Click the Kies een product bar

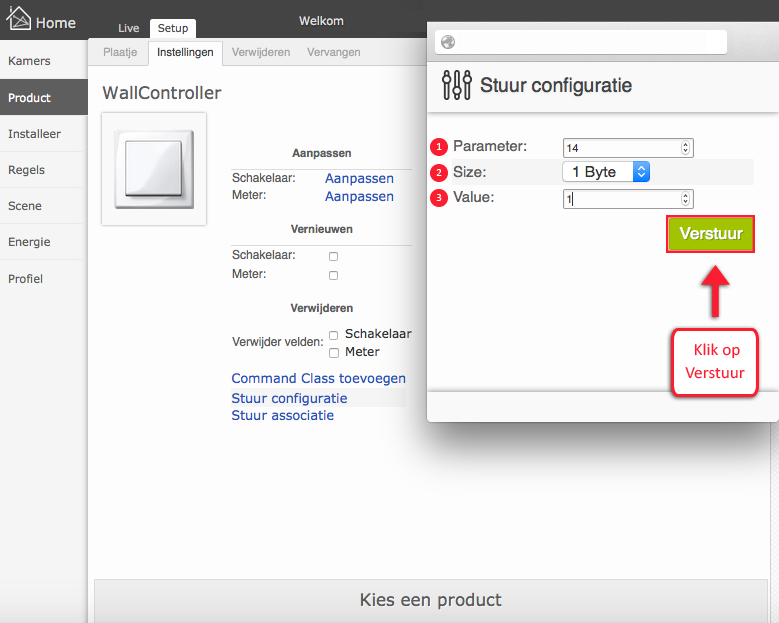431,600
